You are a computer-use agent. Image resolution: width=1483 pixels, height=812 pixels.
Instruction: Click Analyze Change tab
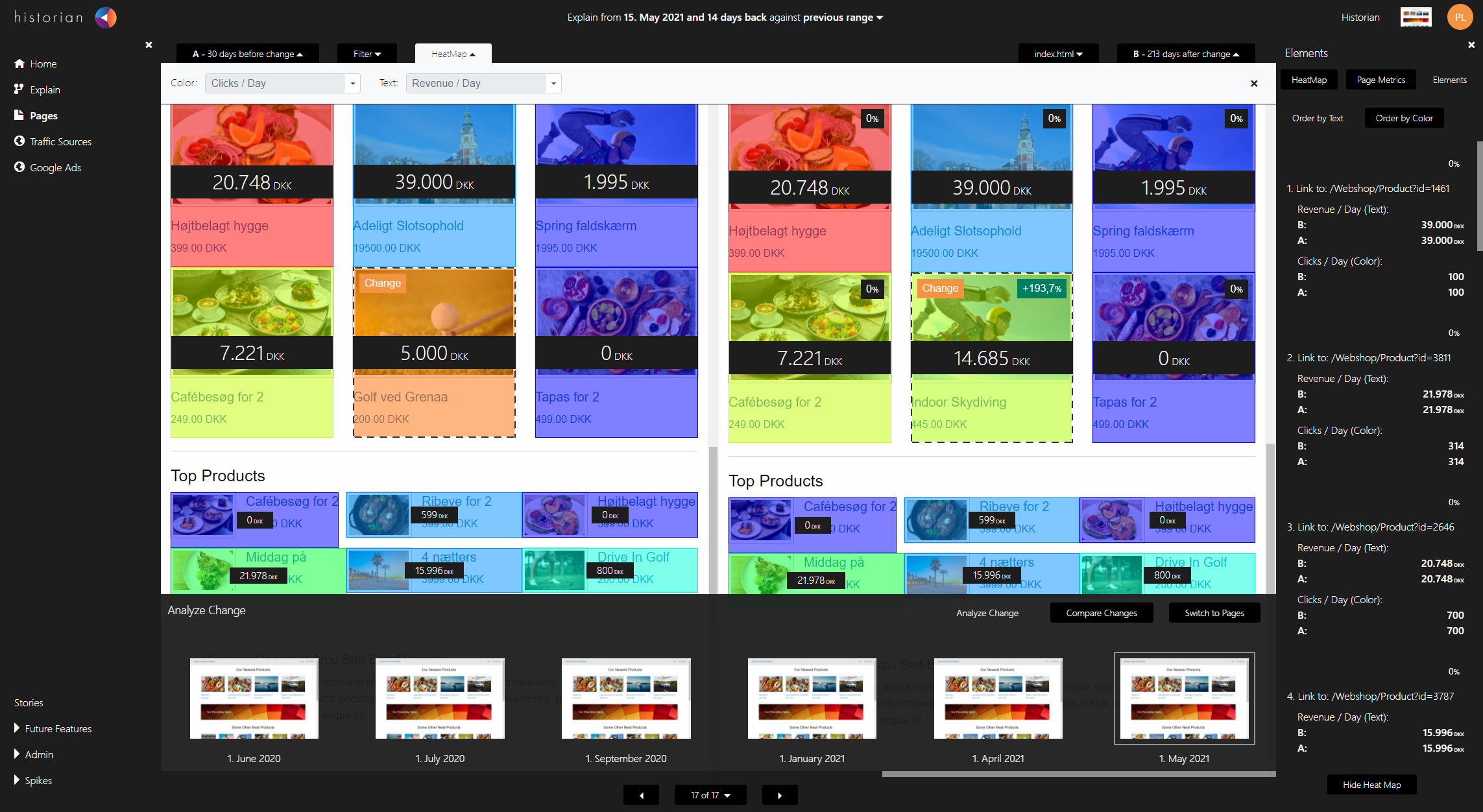pos(987,613)
